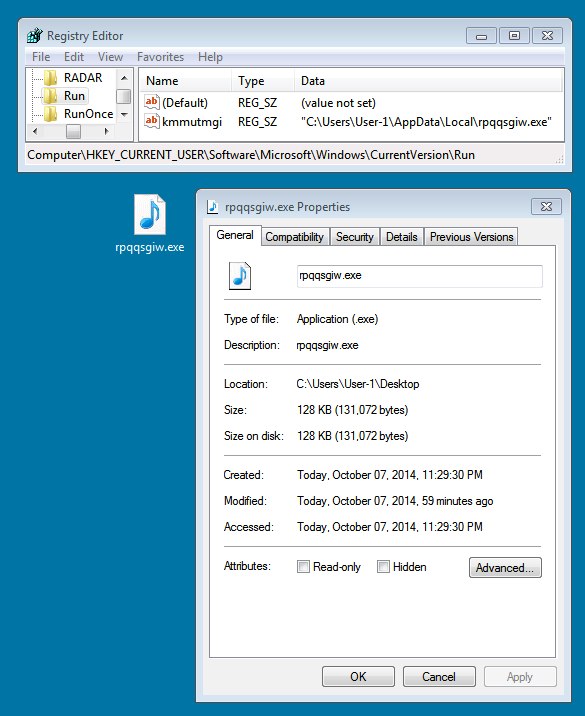Switch to the Security tab
Screen dimensions: 585x716
click(x=355, y=237)
